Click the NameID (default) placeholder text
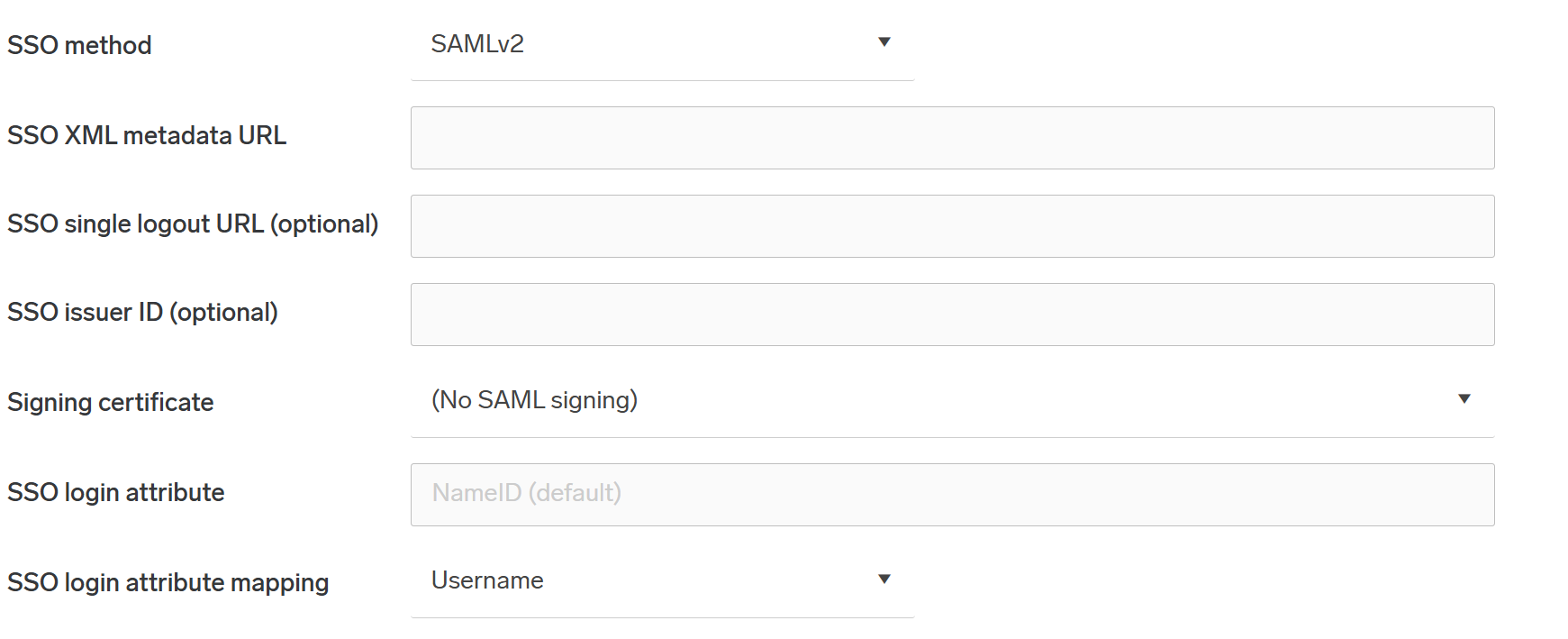Image resolution: width=1568 pixels, height=639 pixels. pyautogui.click(x=527, y=493)
